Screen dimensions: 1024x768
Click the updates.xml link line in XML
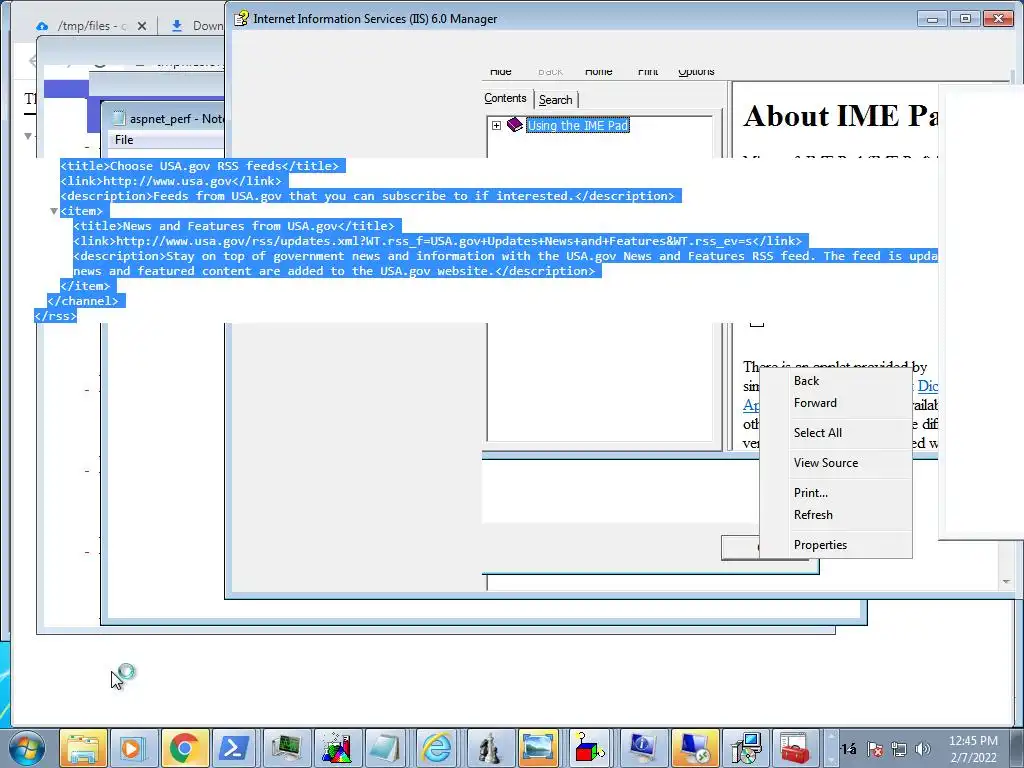pos(440,241)
